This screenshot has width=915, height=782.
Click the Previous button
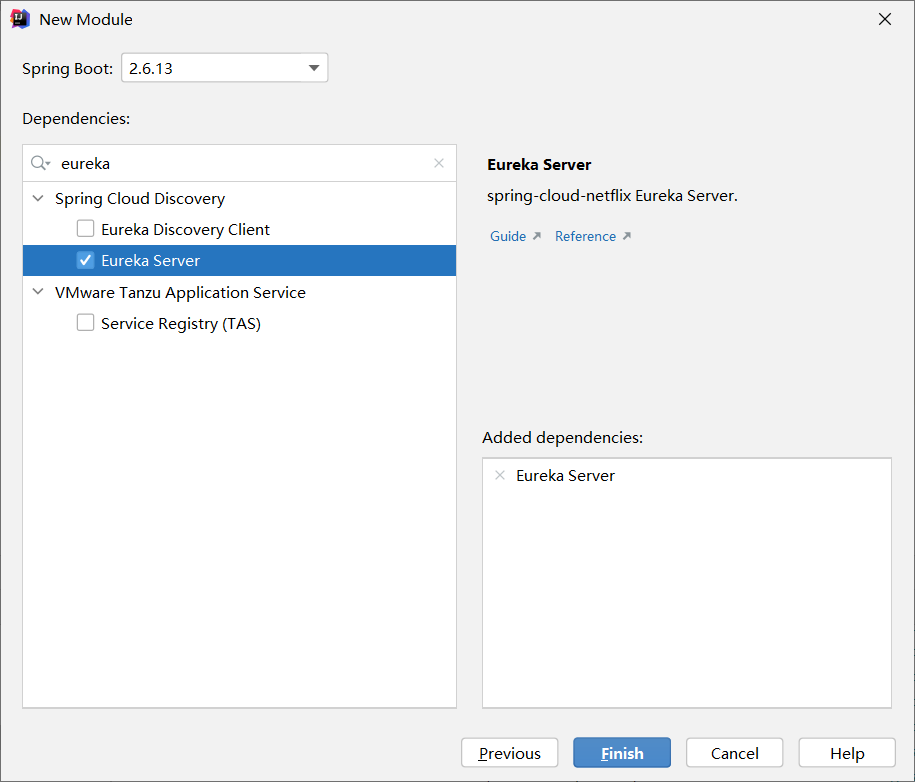click(x=509, y=753)
